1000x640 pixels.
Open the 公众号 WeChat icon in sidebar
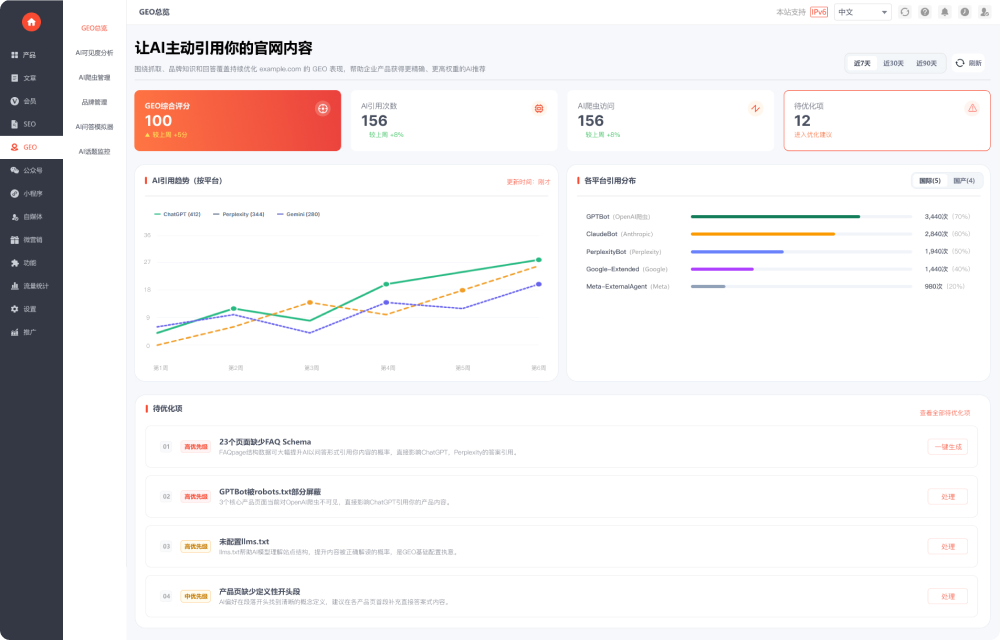[x=15, y=170]
